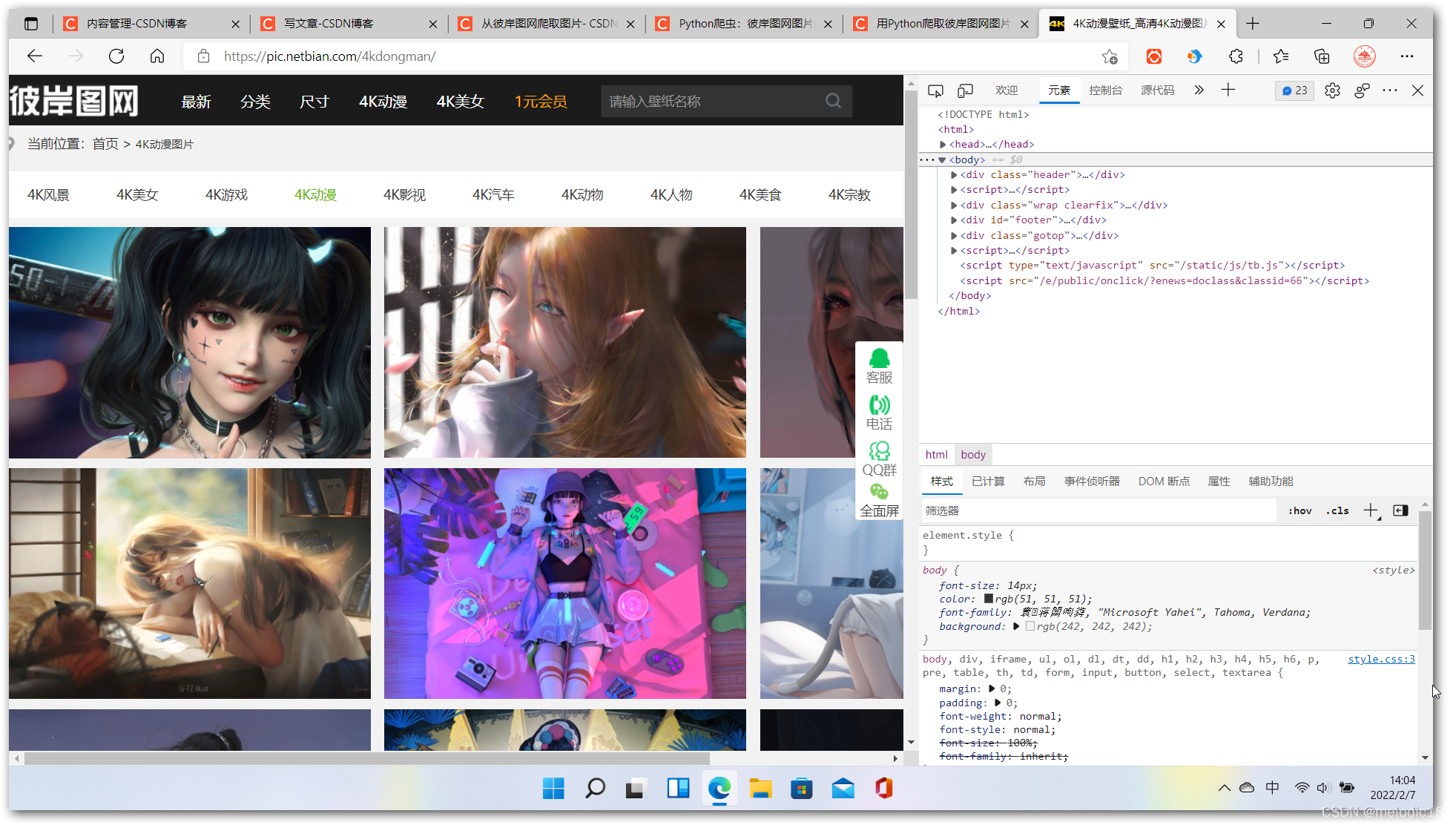The width and height of the screenshot is (1456, 825).
Task: Expand the div class="header" node
Action: click(x=954, y=175)
